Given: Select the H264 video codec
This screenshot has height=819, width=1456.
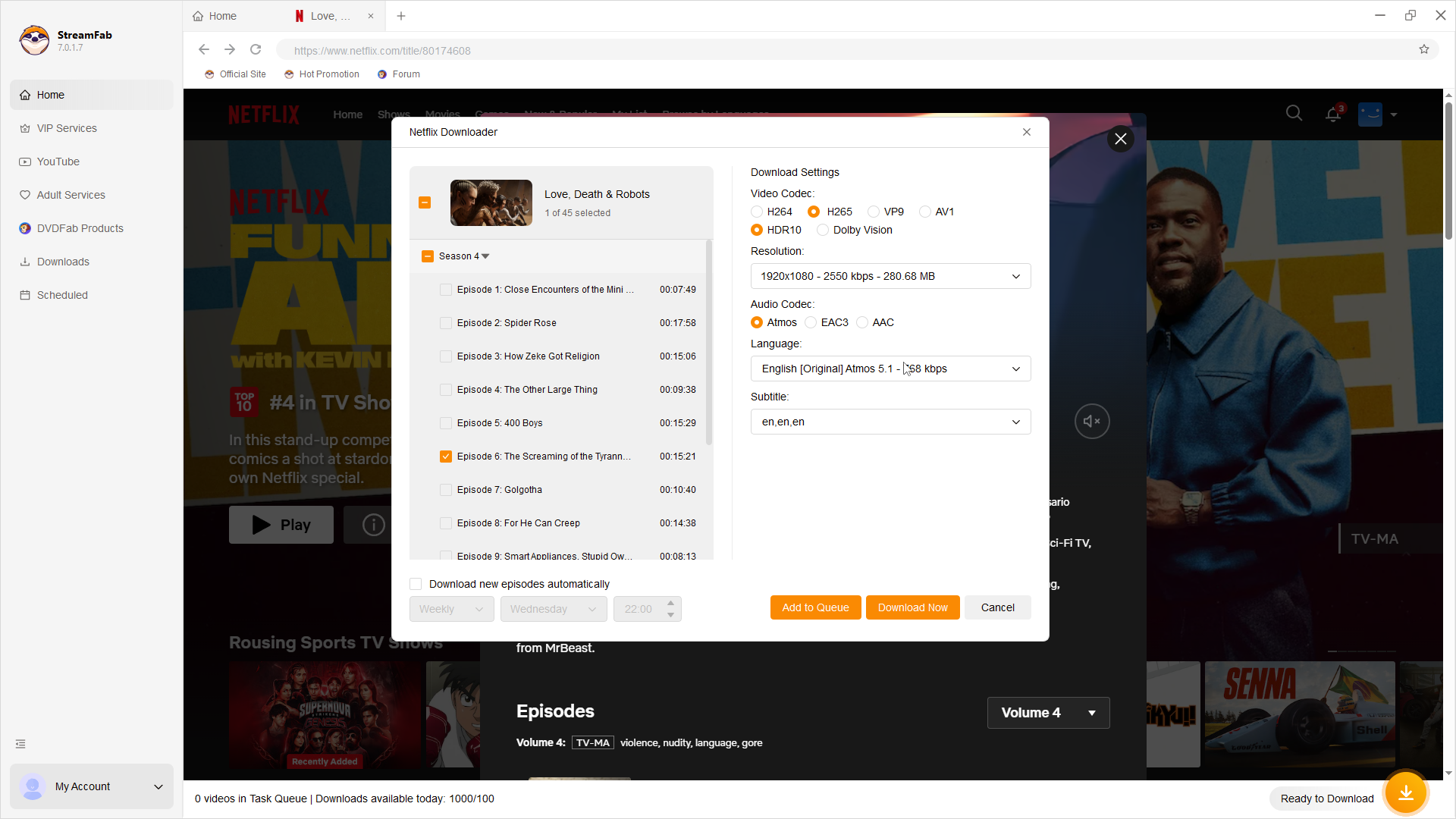Looking at the screenshot, I should (757, 212).
